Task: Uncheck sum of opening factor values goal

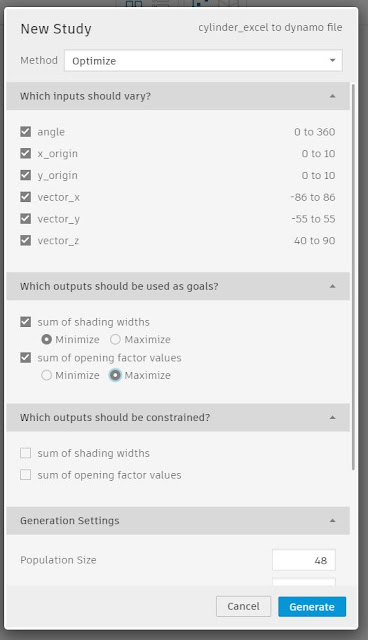Action: 25,358
